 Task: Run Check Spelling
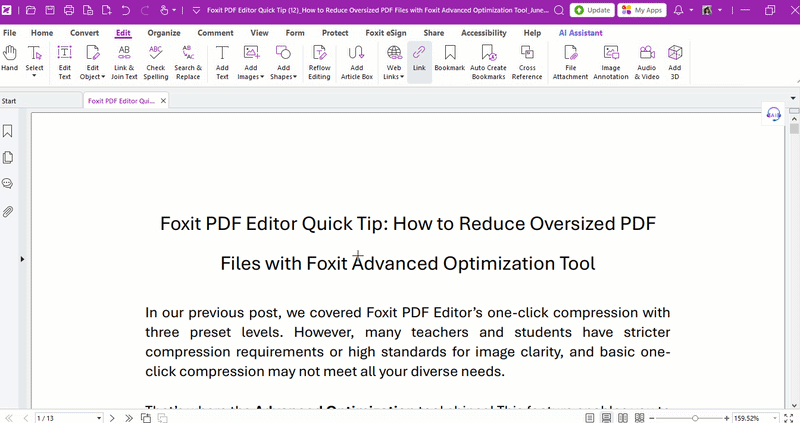[x=156, y=62]
